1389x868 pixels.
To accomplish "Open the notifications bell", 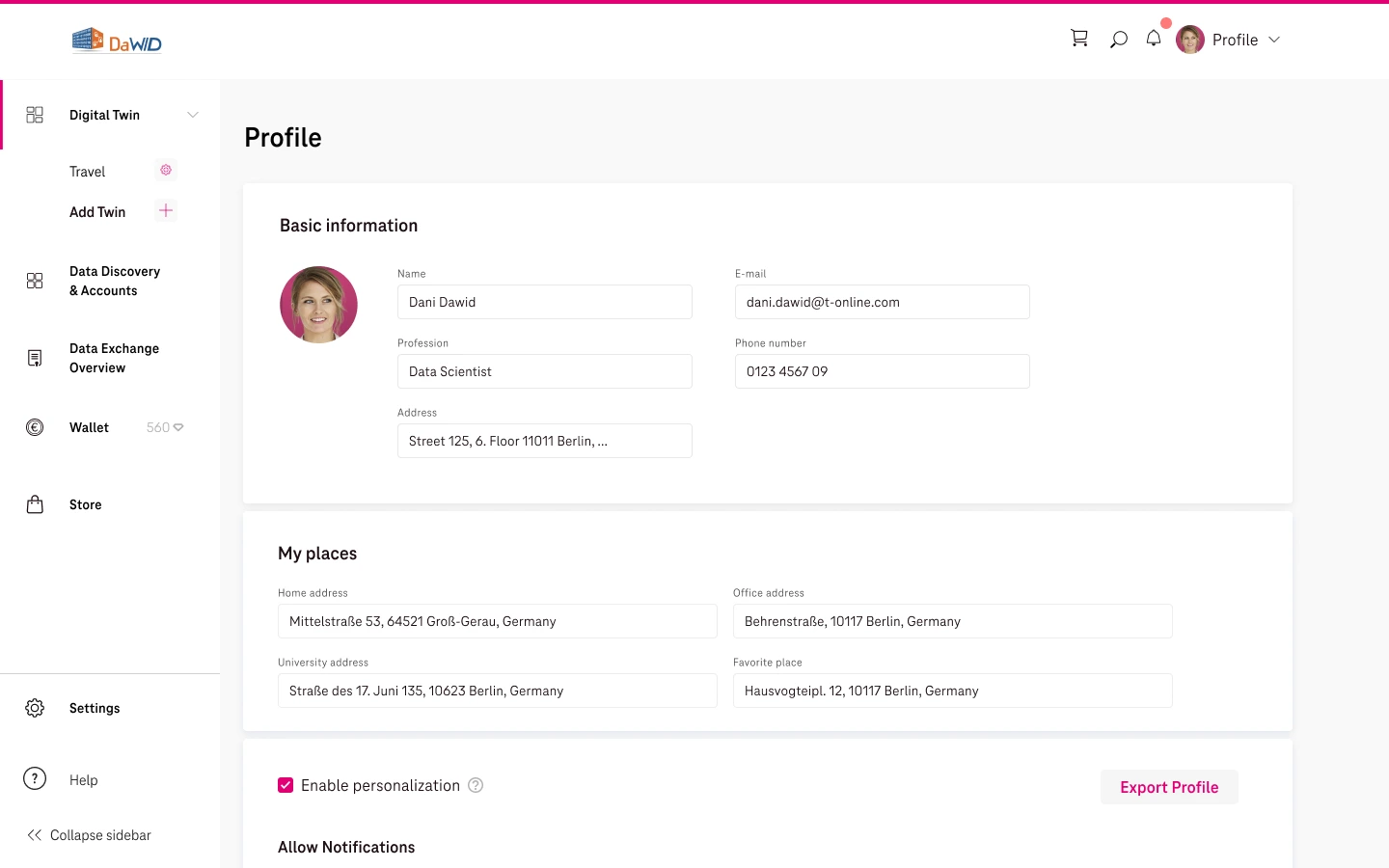I will point(1154,39).
